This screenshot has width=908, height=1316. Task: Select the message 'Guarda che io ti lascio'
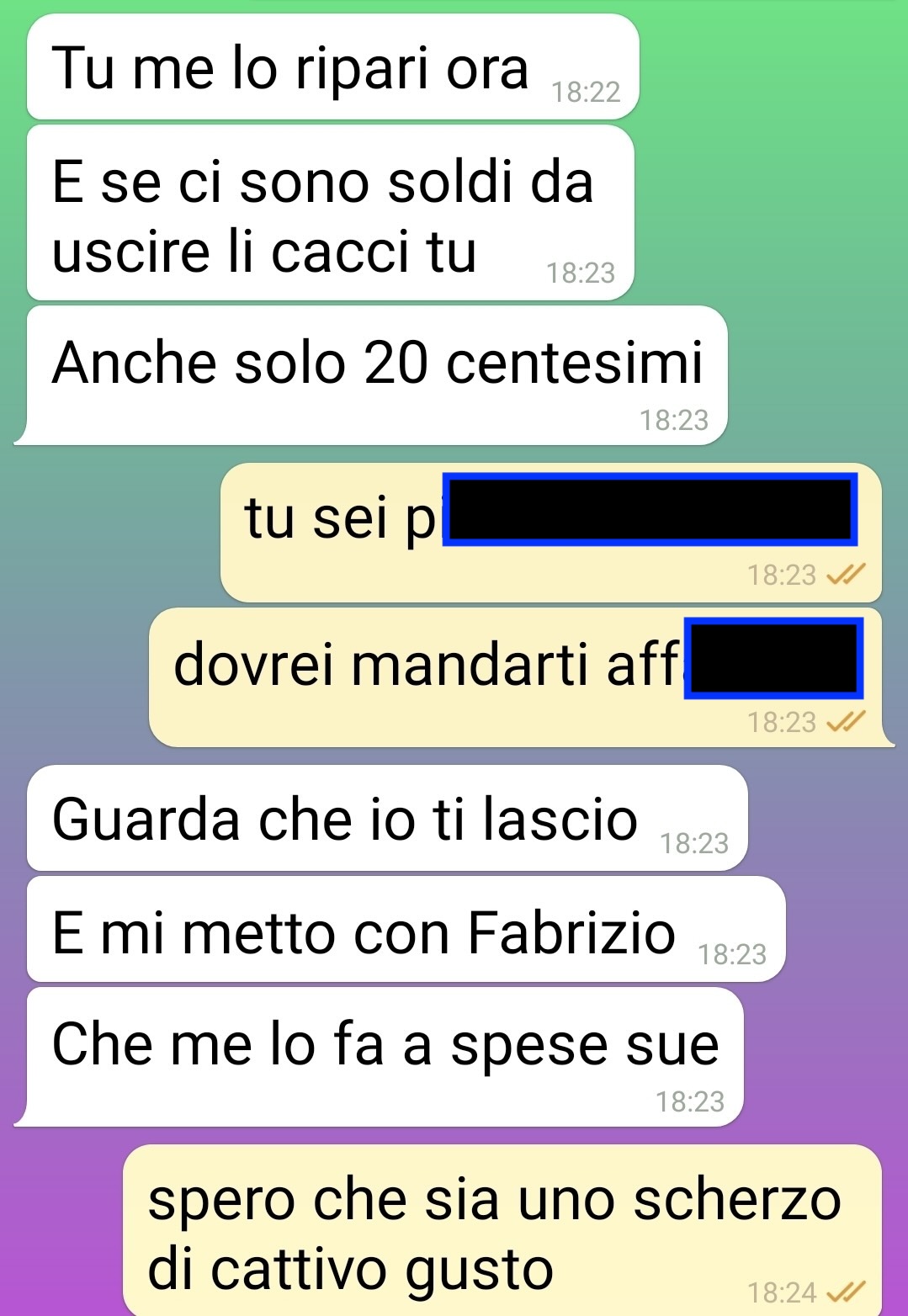coord(387,818)
